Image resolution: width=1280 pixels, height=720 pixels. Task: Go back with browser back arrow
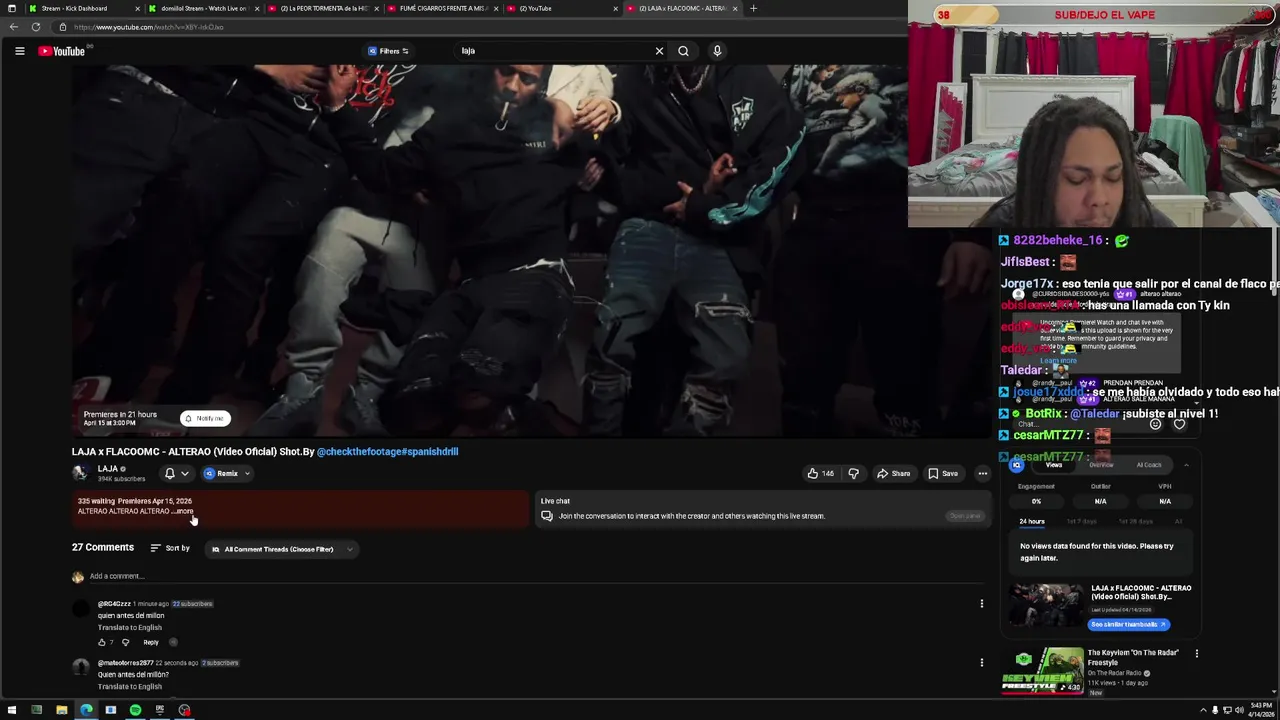click(x=13, y=27)
